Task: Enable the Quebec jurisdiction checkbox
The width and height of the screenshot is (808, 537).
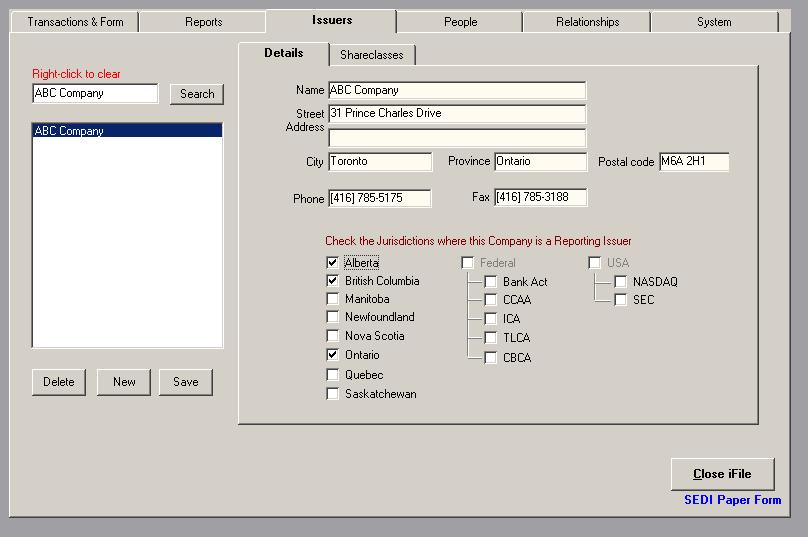Action: coord(333,375)
